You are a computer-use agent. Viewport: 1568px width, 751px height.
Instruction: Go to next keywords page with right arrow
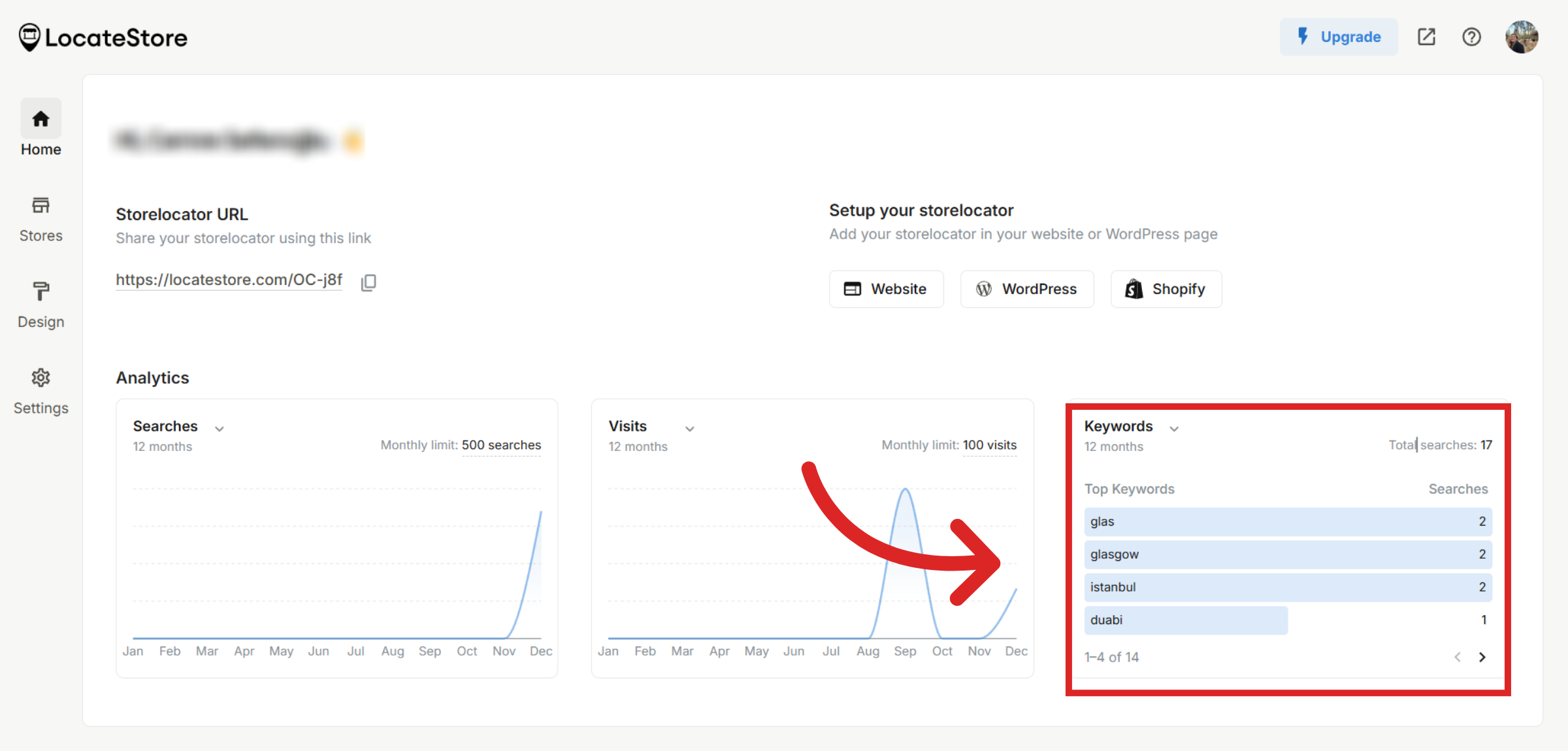[x=1482, y=657]
